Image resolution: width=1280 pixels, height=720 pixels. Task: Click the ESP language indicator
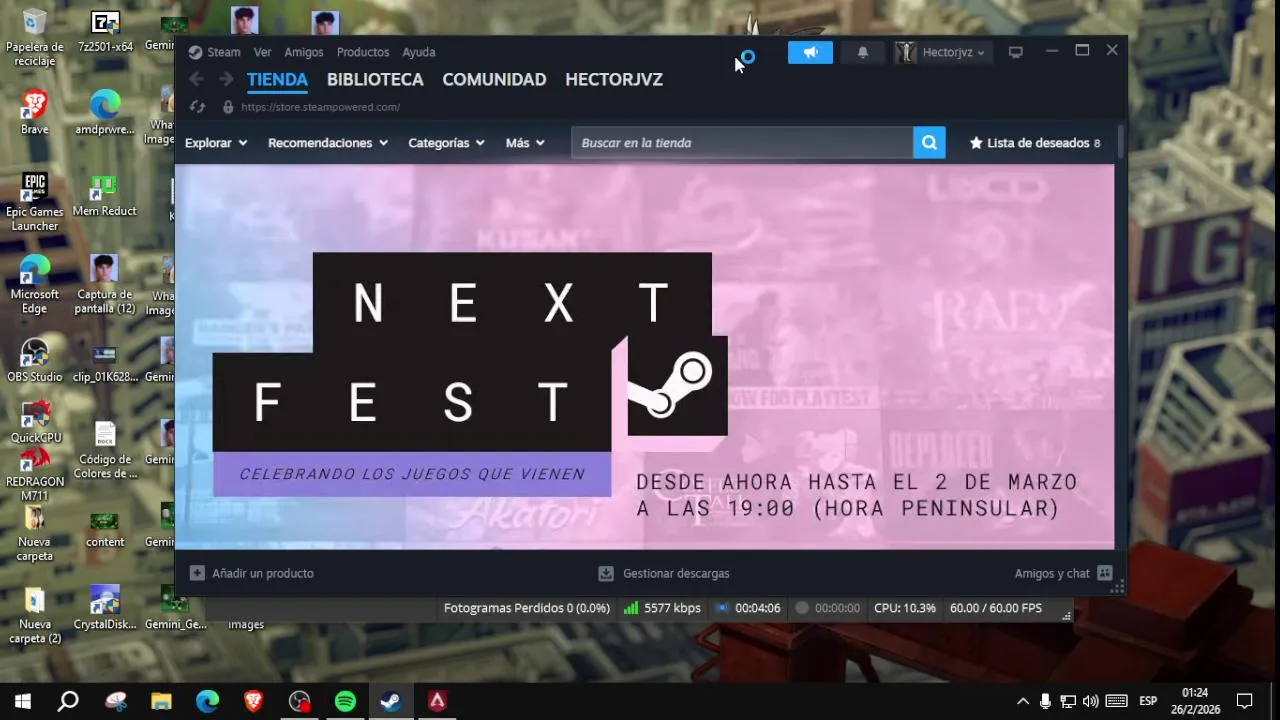tap(1148, 701)
